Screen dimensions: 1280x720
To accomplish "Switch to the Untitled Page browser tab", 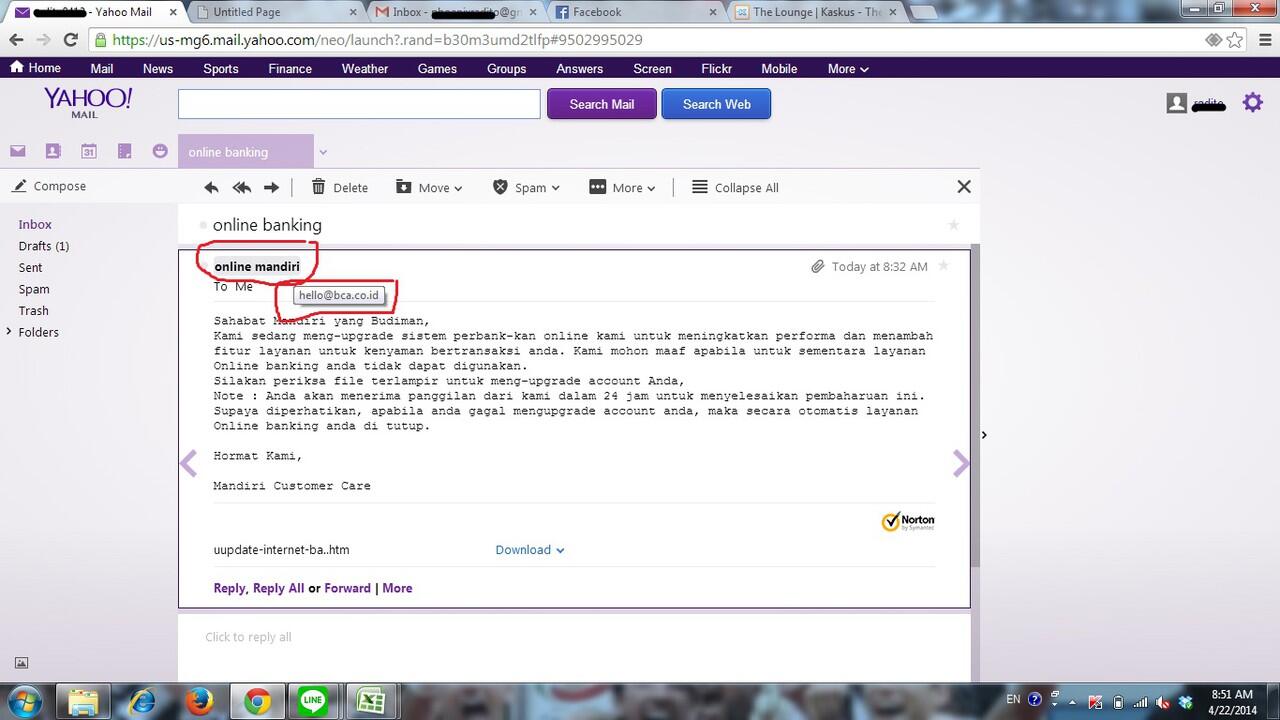I will pos(278,12).
